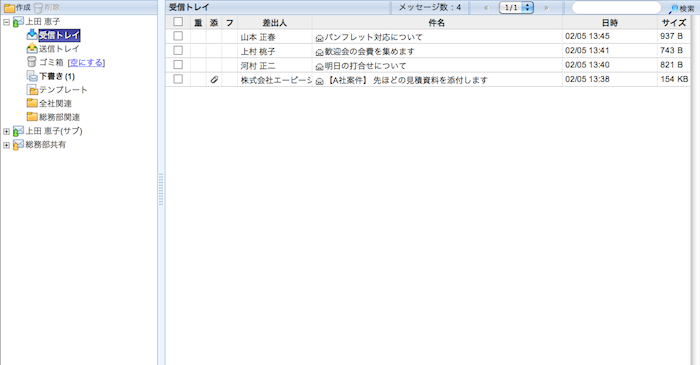
Task: Click the 検索 search button
Action: [x=683, y=8]
